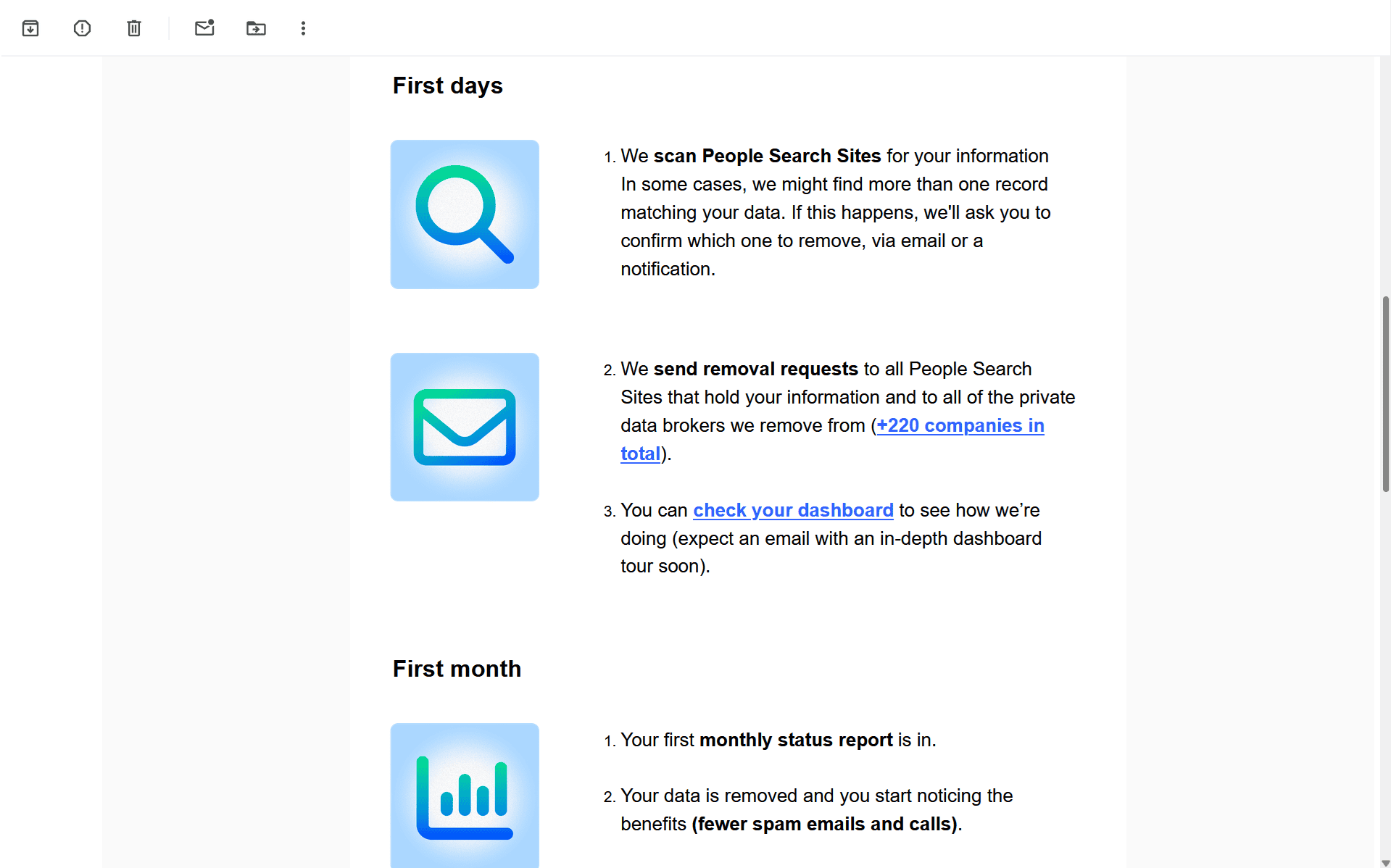Click the "First month" heading
Image resolution: width=1391 pixels, height=868 pixels.
457,669
